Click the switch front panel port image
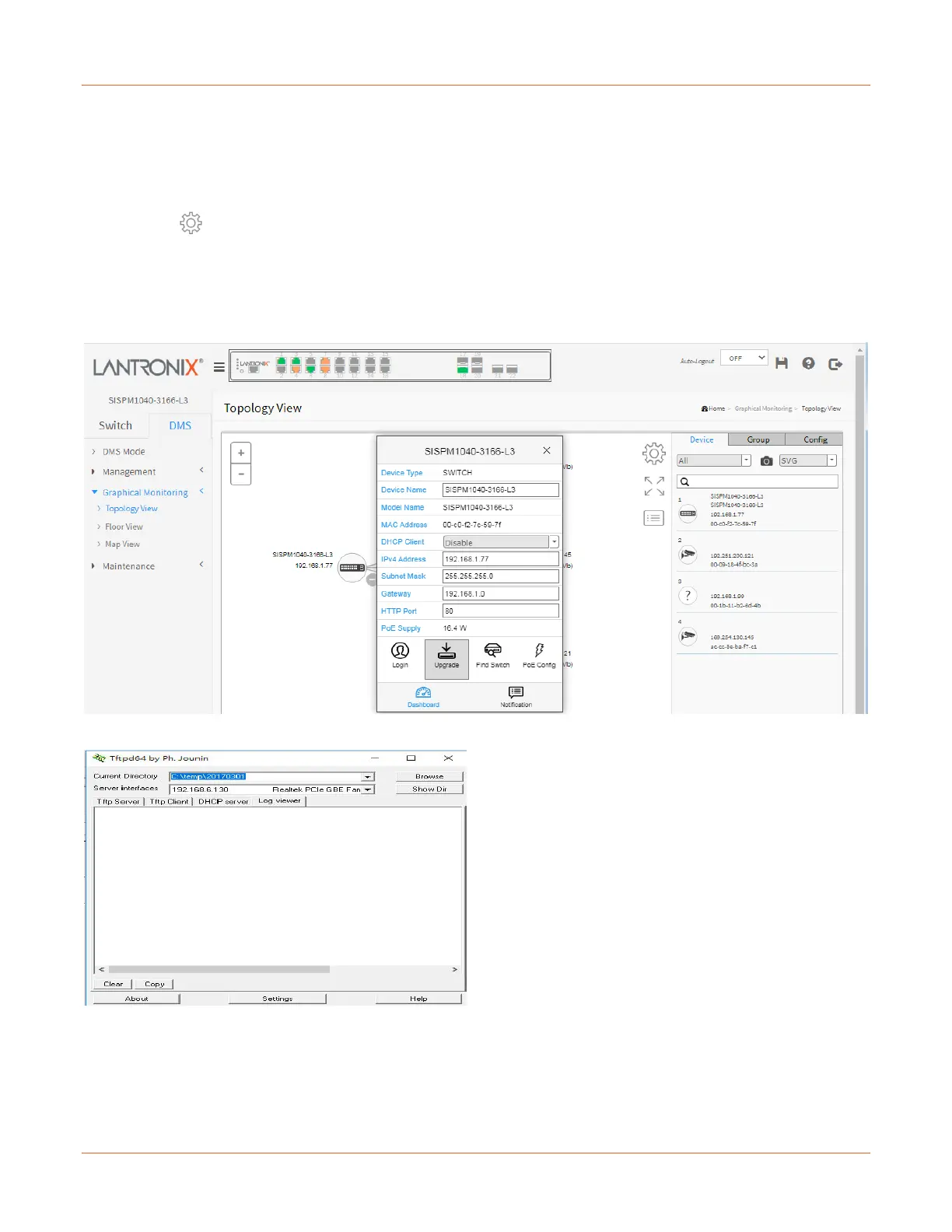Screen dimensions: 952x1232 point(390,366)
